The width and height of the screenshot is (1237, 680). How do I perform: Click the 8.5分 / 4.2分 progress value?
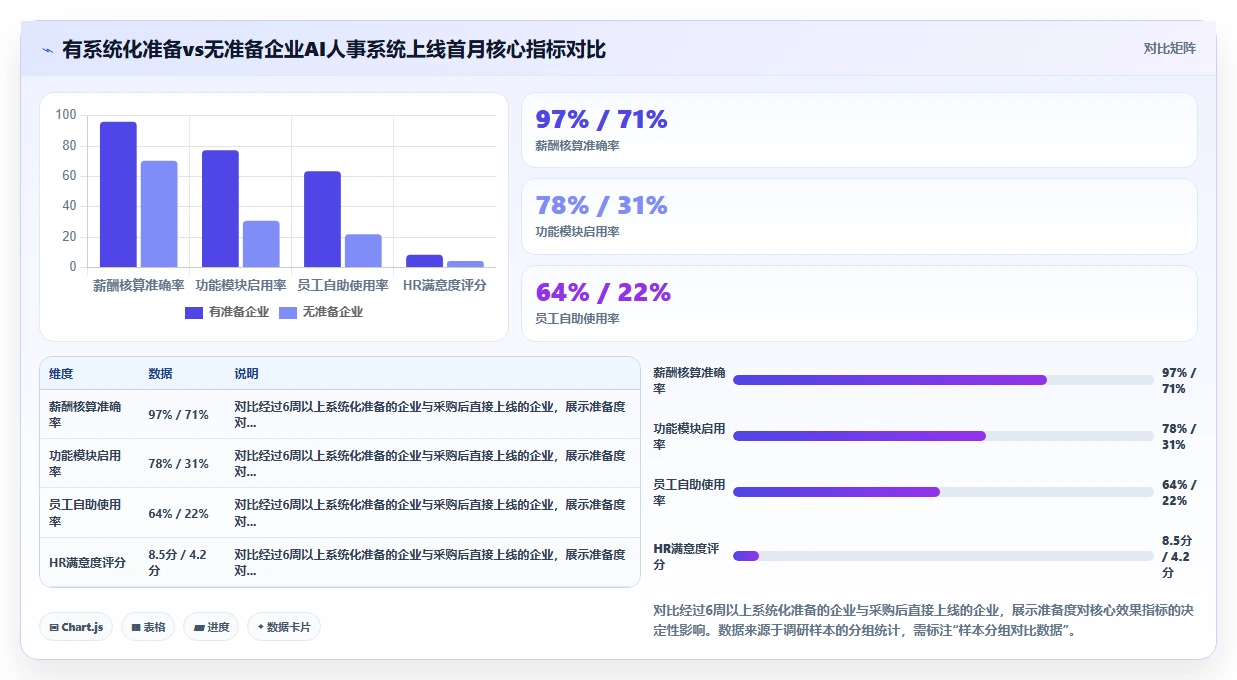click(1178, 556)
